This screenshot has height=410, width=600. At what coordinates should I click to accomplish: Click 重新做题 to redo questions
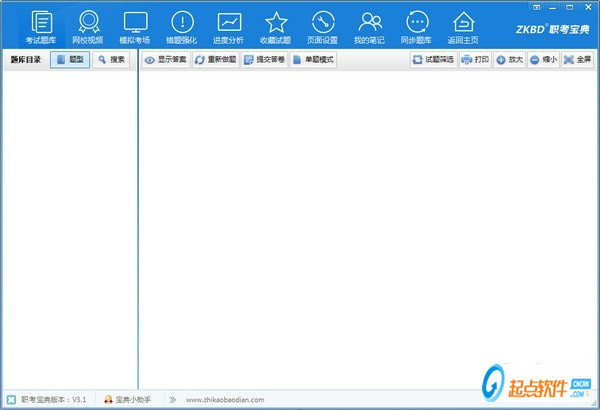click(x=216, y=60)
